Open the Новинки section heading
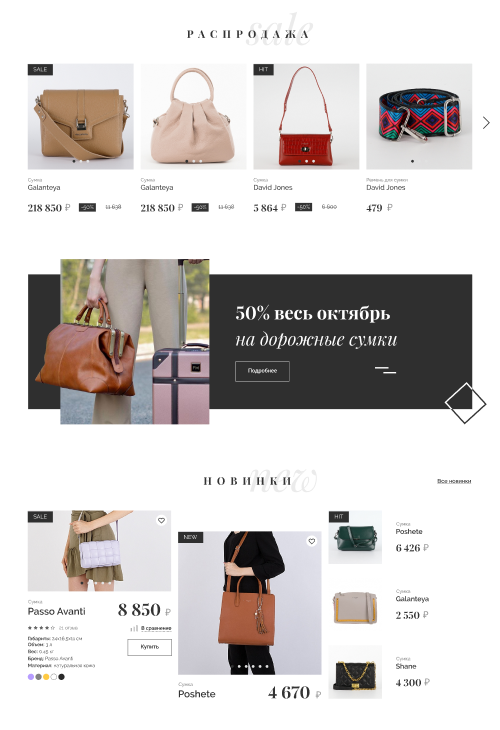500x730 pixels. point(247,481)
